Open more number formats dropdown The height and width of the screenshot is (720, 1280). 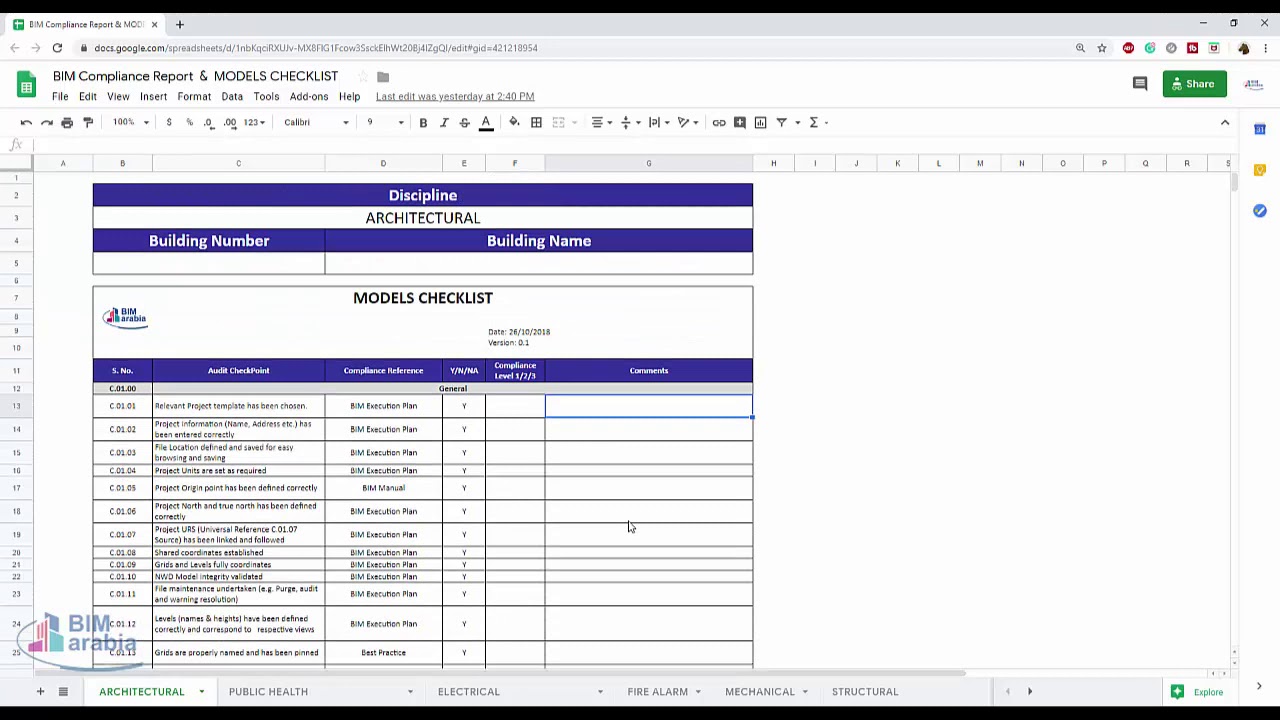point(254,122)
